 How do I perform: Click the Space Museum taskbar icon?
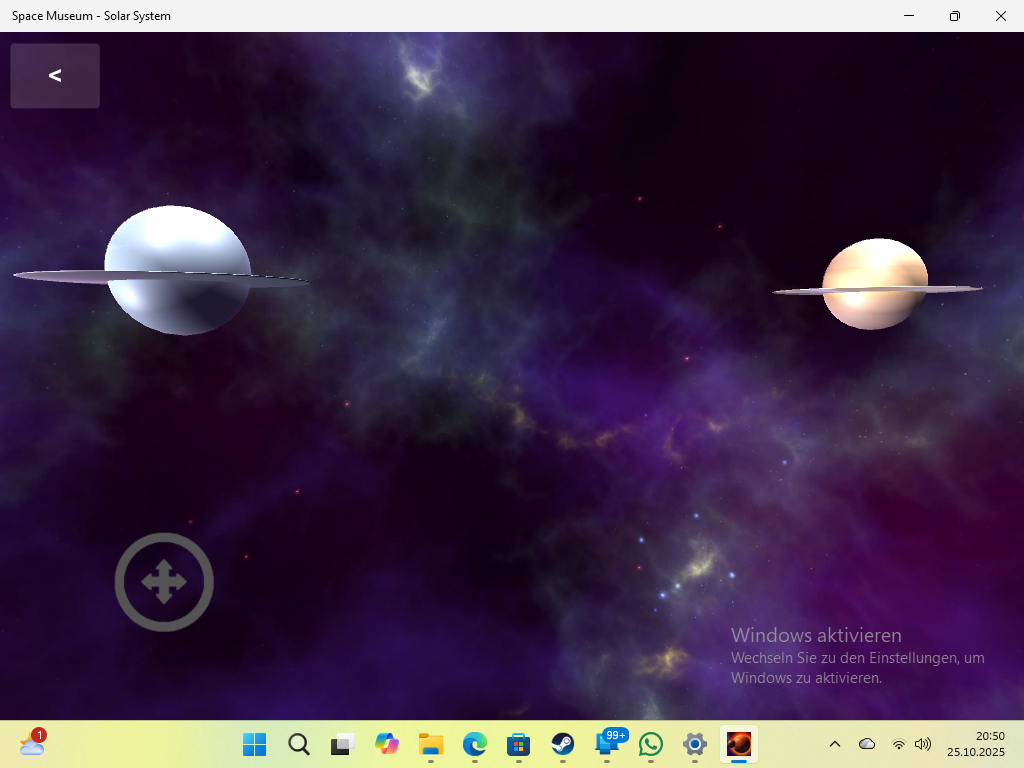(x=739, y=744)
